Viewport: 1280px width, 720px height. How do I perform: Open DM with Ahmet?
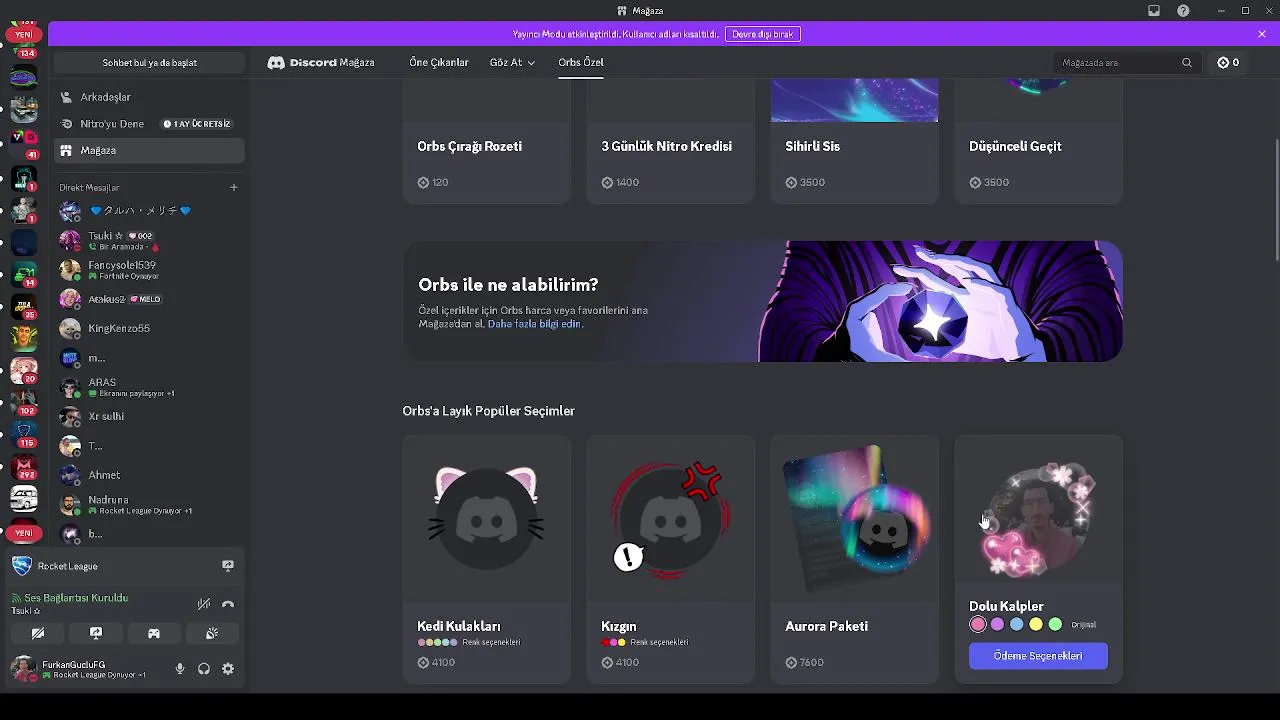pyautogui.click(x=149, y=475)
